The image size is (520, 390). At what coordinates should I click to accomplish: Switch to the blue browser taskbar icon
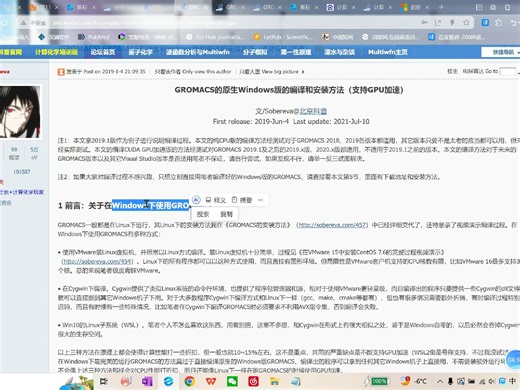168,381
